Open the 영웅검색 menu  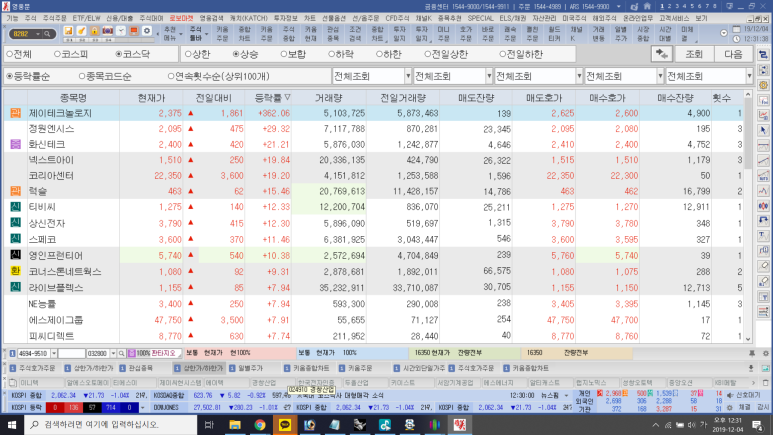[x=211, y=18]
